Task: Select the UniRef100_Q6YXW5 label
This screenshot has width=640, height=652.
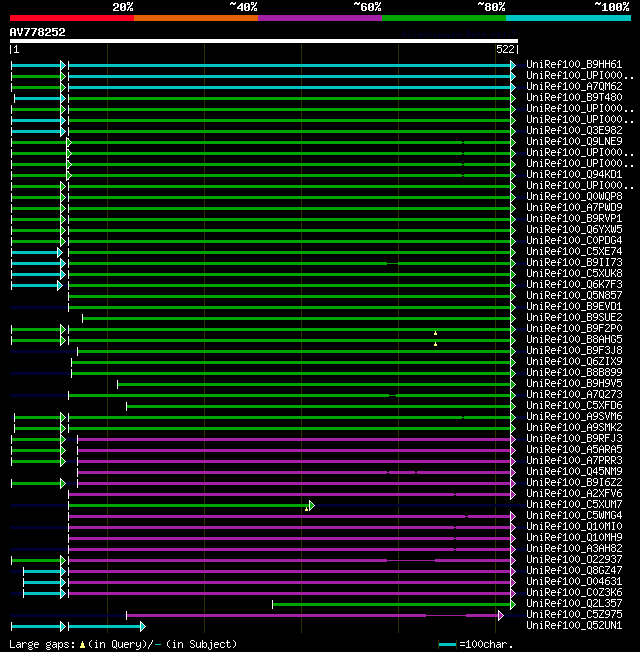Action: 574,230
